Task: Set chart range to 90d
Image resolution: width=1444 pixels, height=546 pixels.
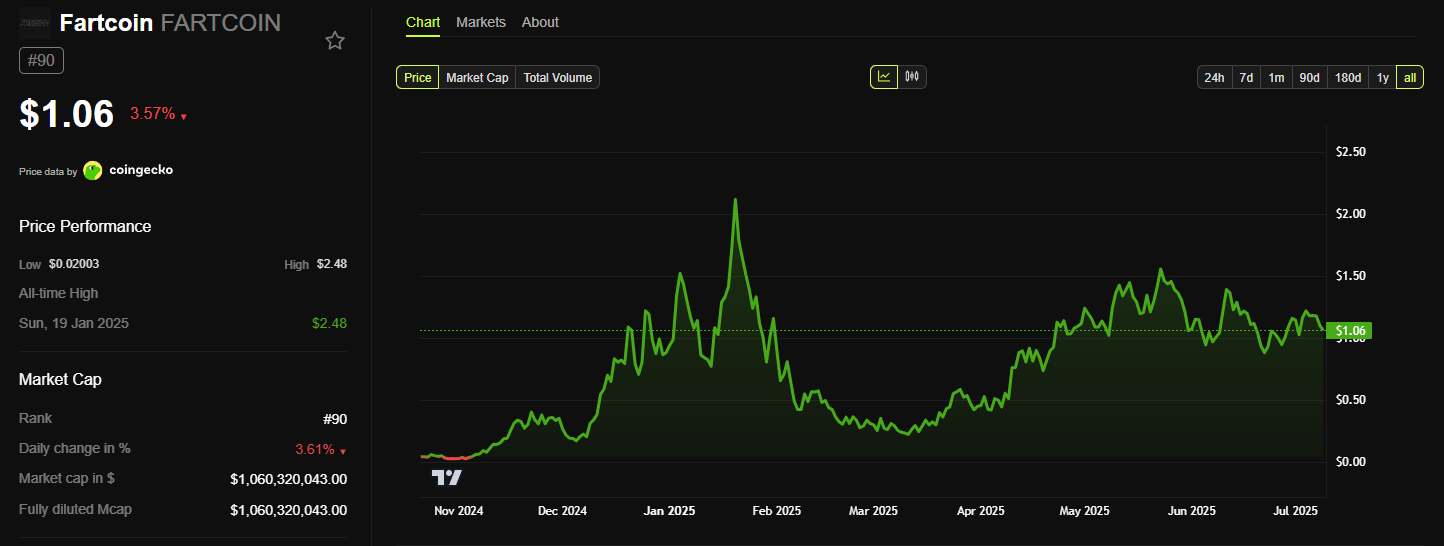Action: coord(1309,77)
